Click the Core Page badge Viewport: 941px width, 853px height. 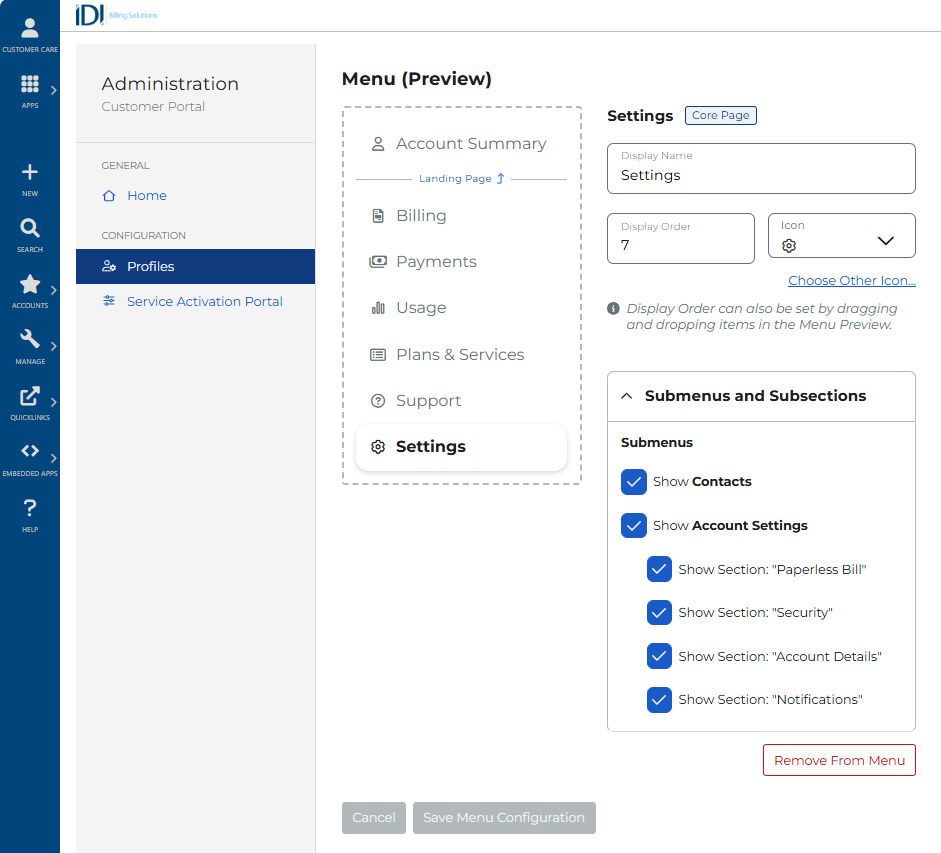(x=720, y=115)
